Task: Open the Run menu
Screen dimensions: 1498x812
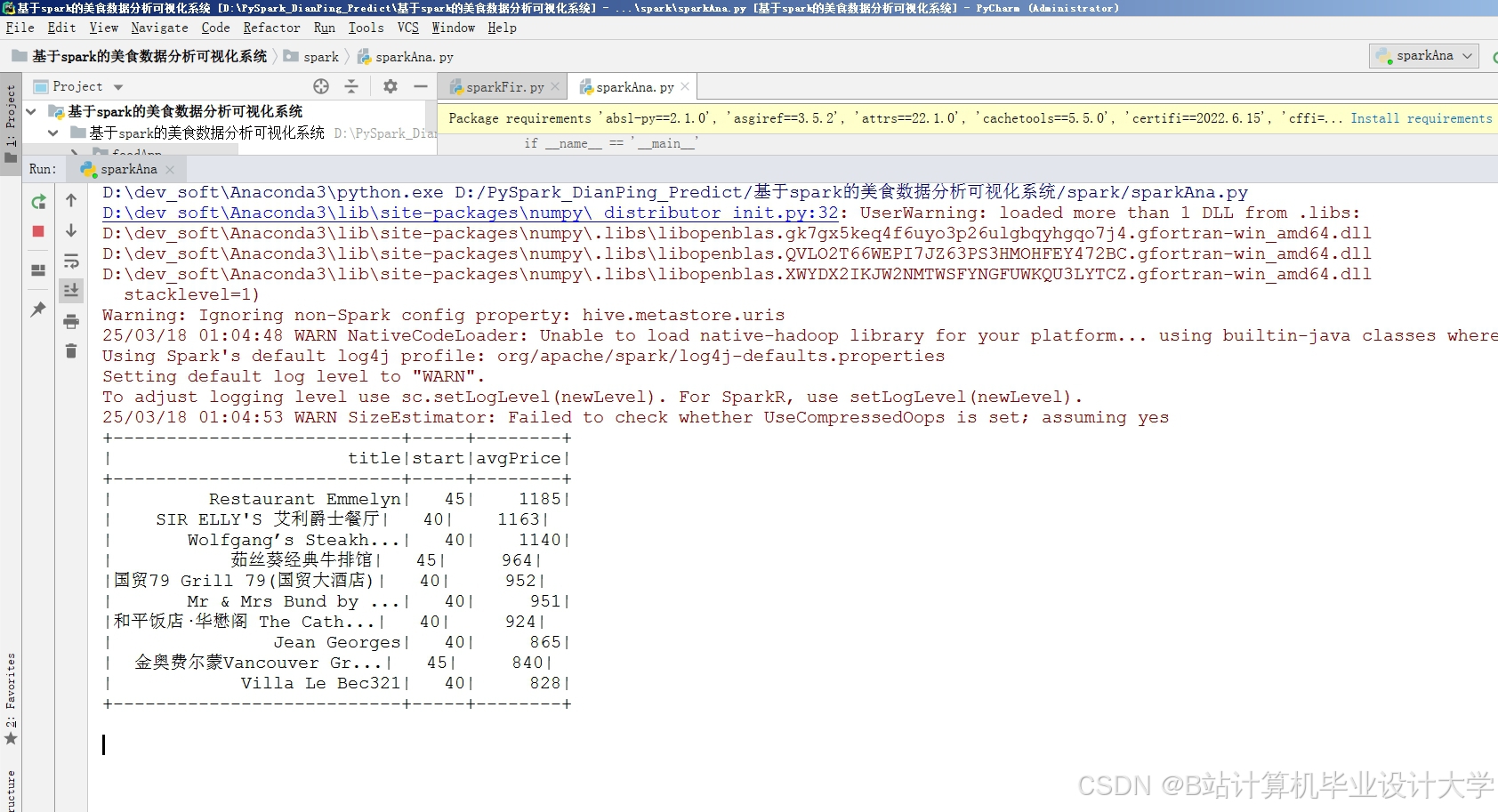Action: [x=325, y=28]
